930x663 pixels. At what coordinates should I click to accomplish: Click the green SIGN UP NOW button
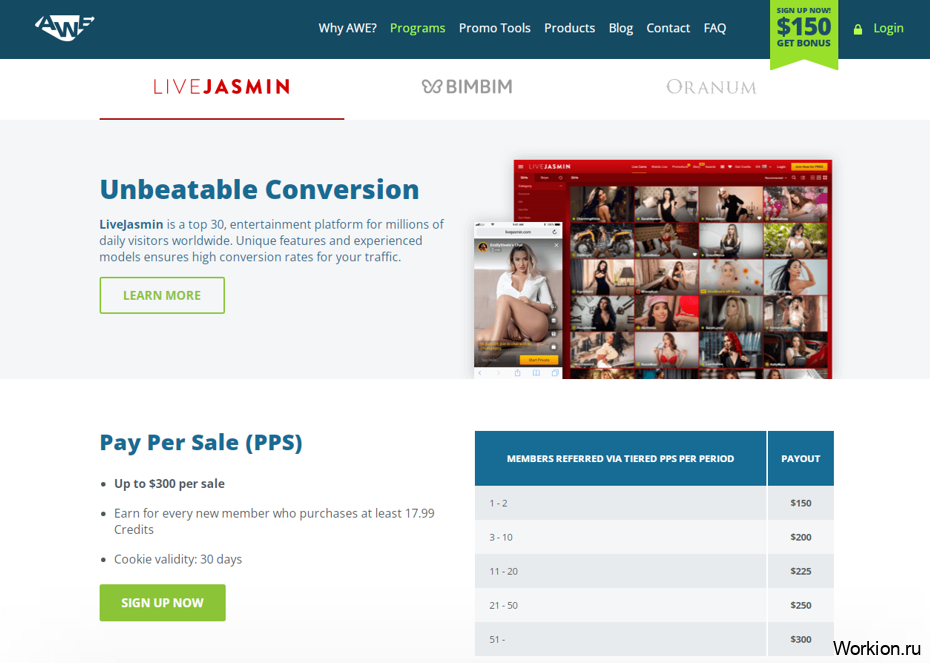pos(163,603)
